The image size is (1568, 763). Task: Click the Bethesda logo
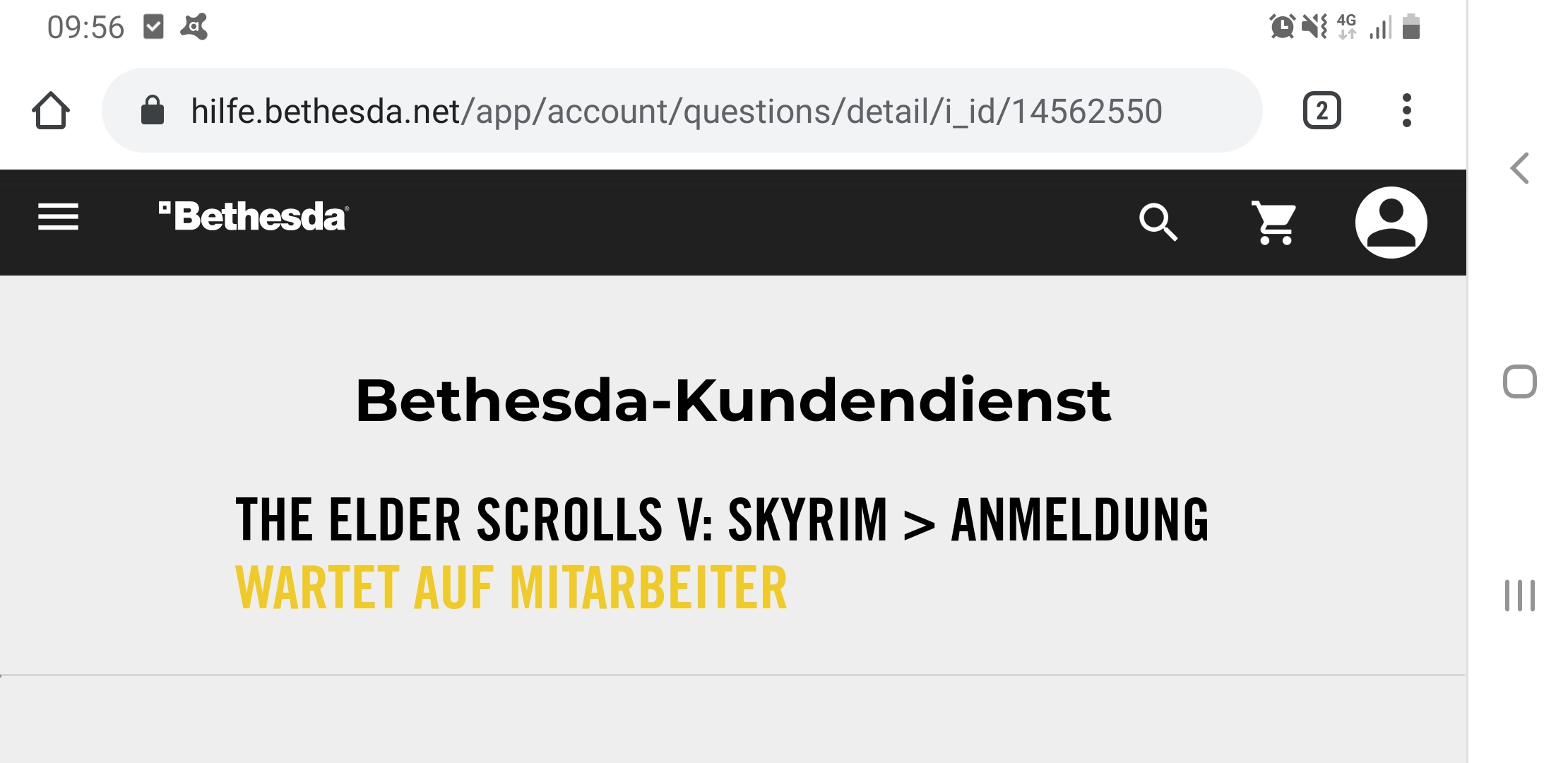click(254, 216)
